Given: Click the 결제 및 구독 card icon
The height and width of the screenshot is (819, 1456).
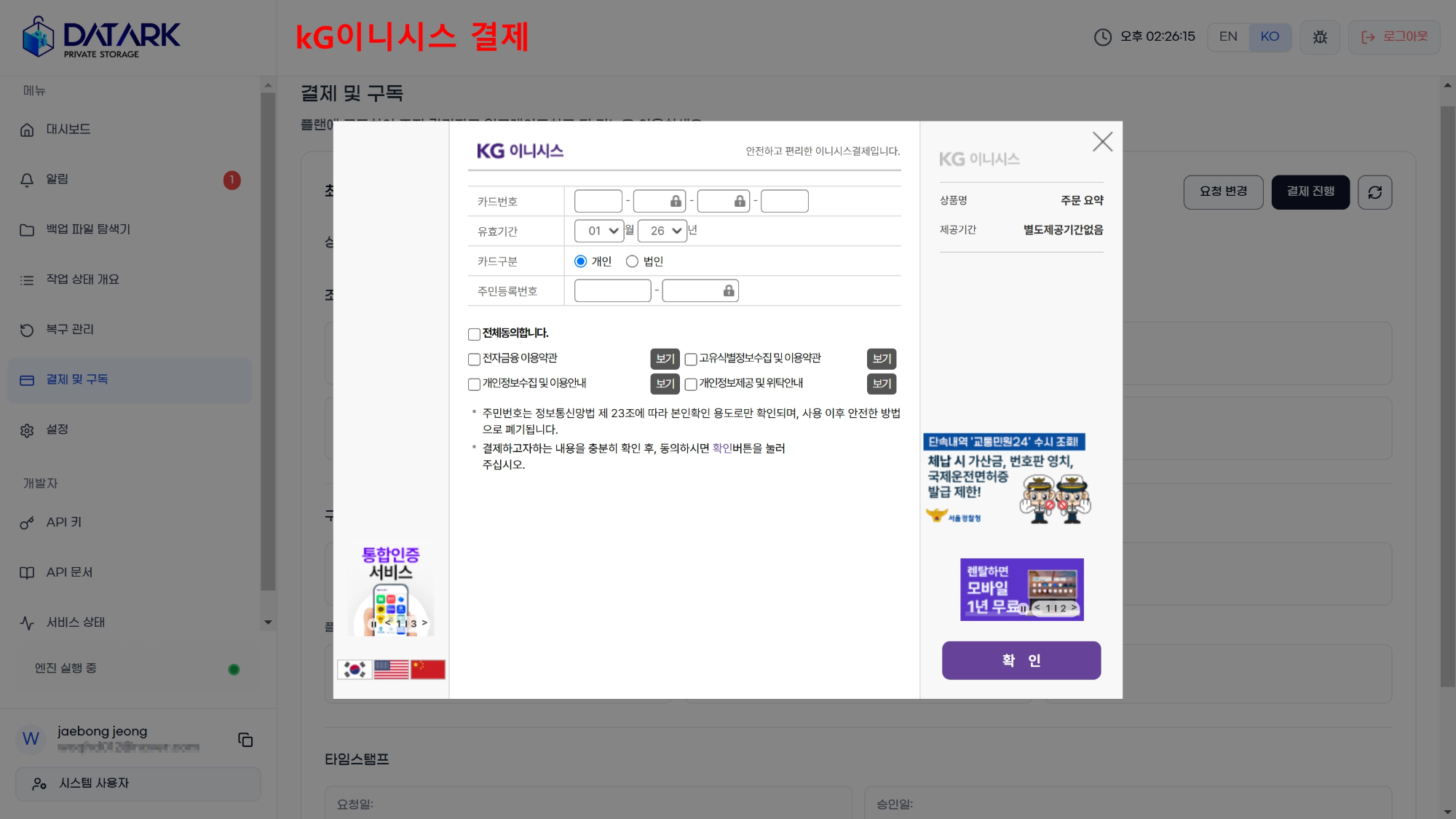Looking at the screenshot, I should (x=27, y=380).
